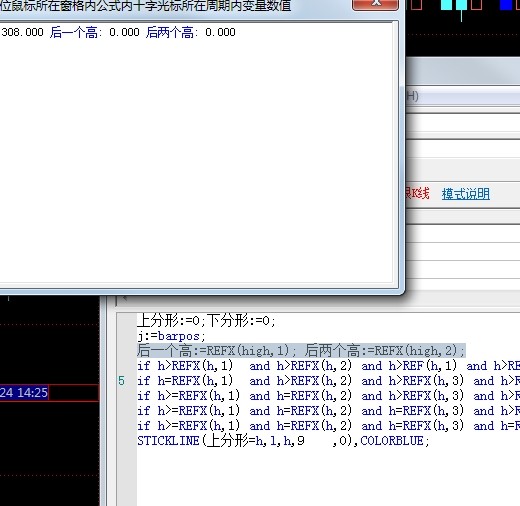Click code line starting if h=REFX(h,1)
The image size is (520, 506).
click(x=328, y=381)
